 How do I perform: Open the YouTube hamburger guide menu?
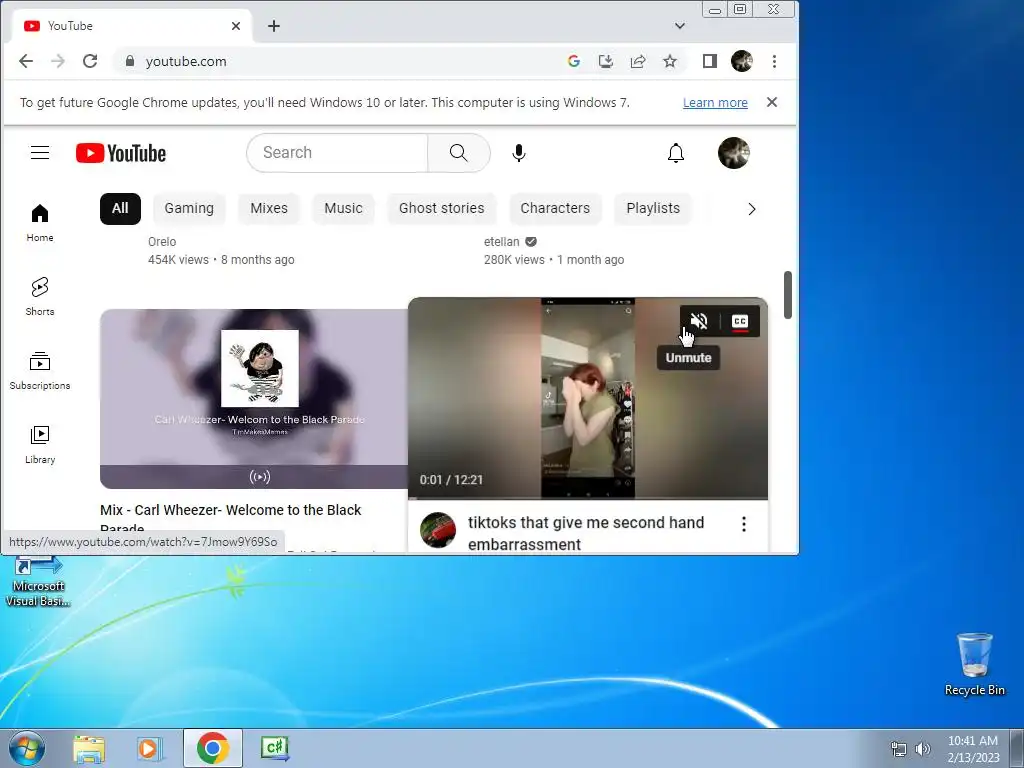pos(40,153)
